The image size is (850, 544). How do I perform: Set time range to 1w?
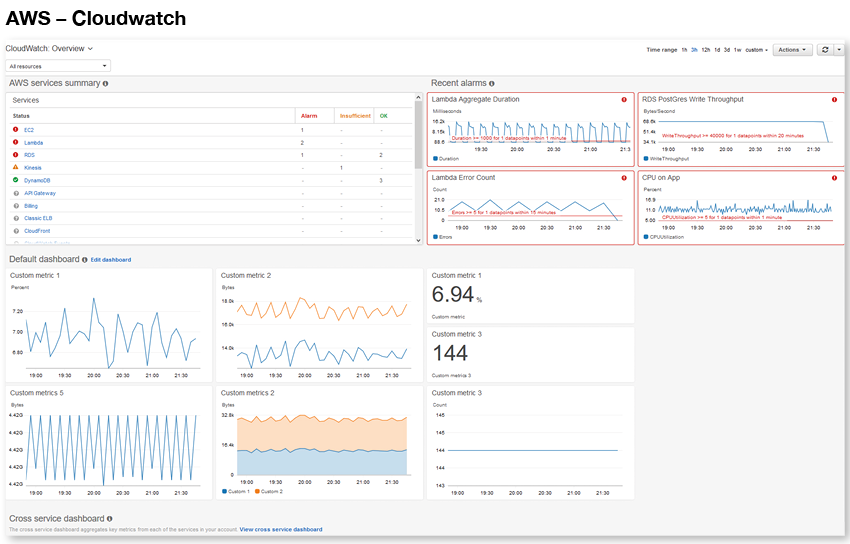(737, 50)
